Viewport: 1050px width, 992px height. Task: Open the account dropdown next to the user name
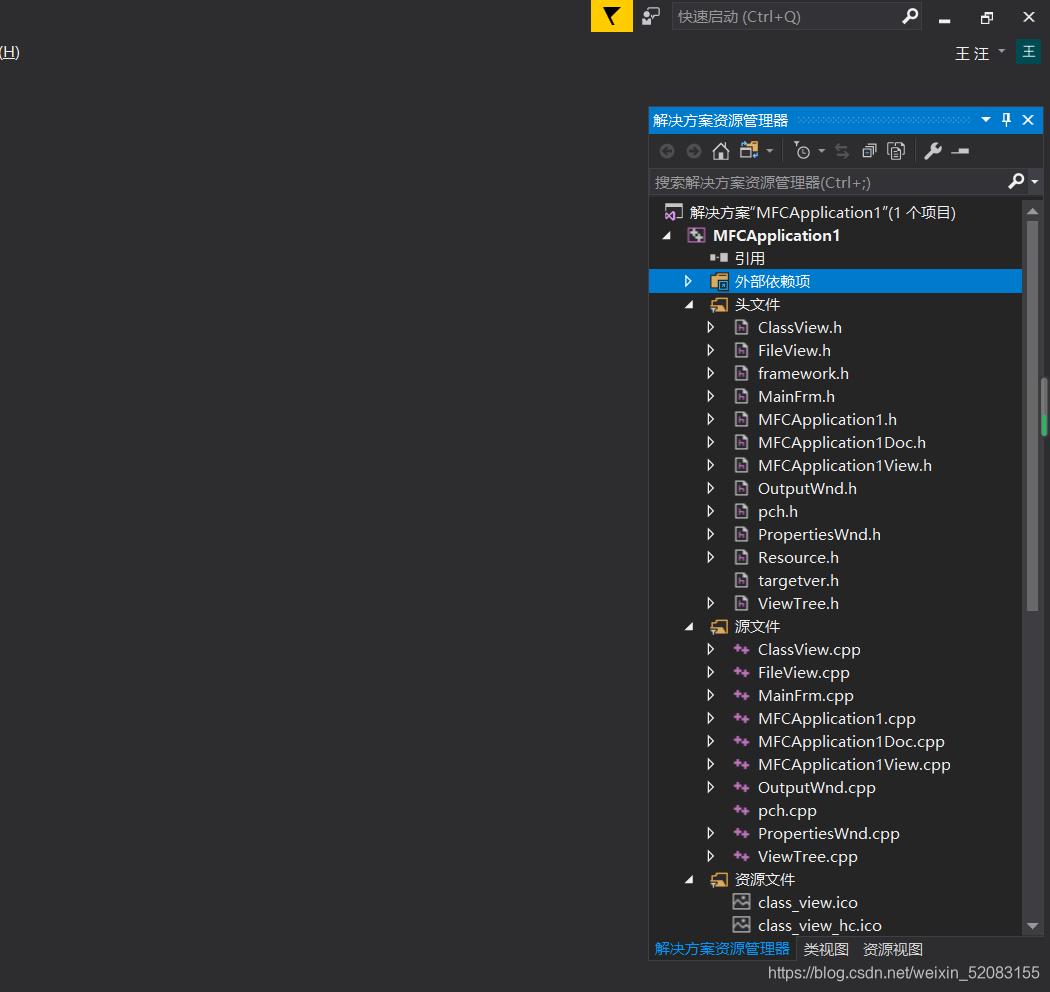1001,51
